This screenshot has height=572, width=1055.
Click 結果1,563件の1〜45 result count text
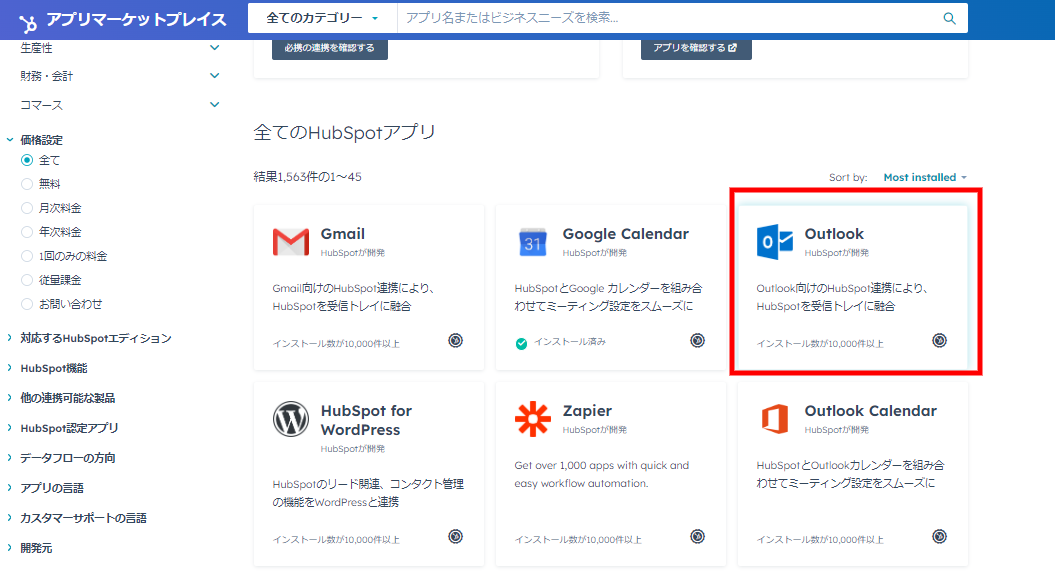(x=307, y=177)
